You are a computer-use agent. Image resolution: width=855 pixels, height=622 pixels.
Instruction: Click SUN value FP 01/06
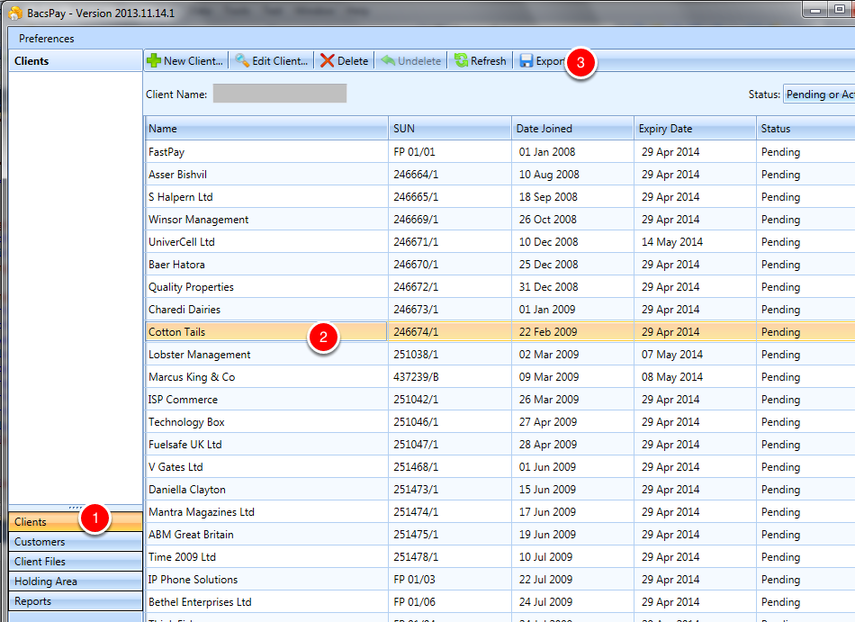[x=414, y=602]
